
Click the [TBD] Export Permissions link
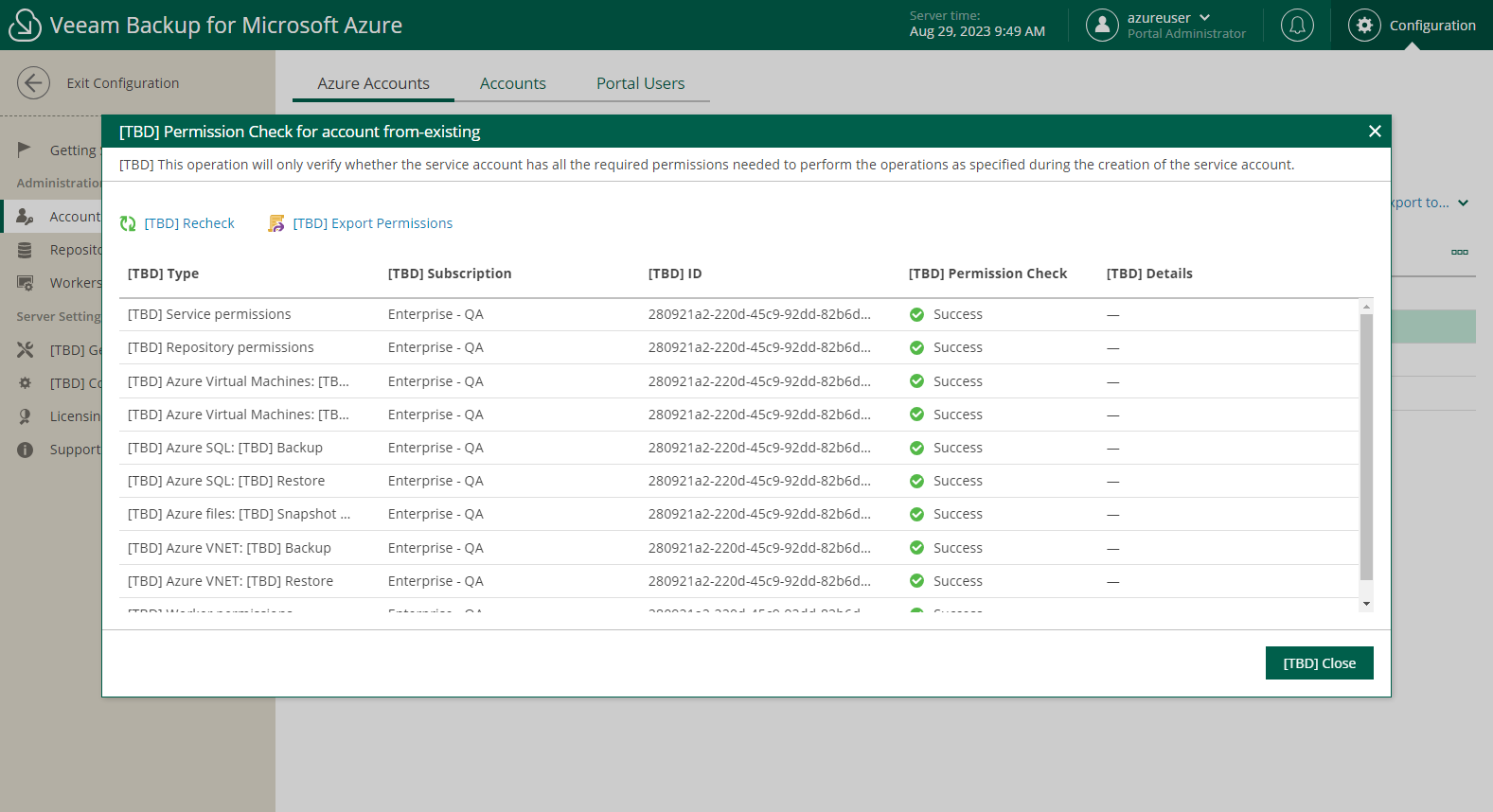(x=373, y=223)
